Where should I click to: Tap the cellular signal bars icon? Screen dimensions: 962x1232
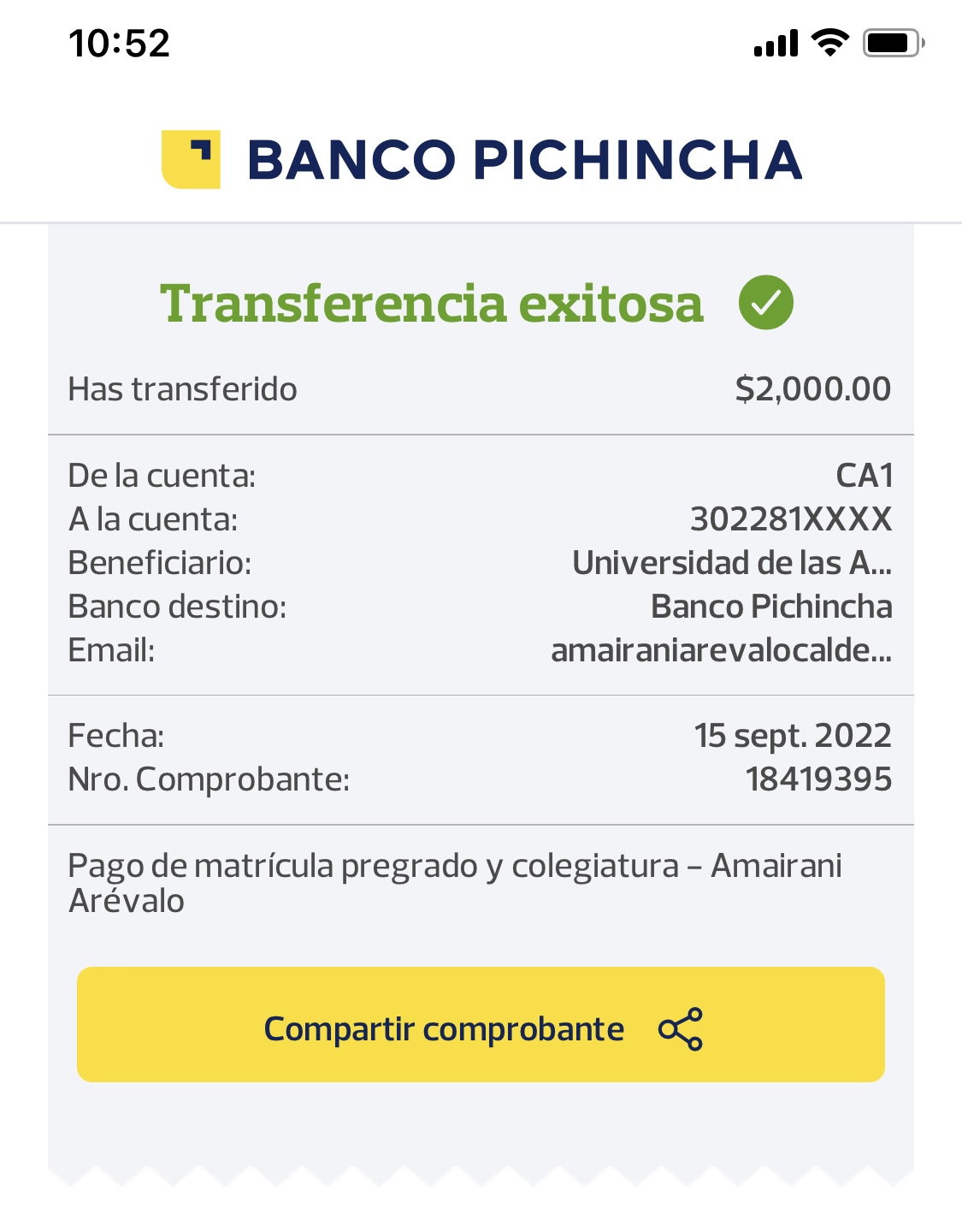click(776, 43)
